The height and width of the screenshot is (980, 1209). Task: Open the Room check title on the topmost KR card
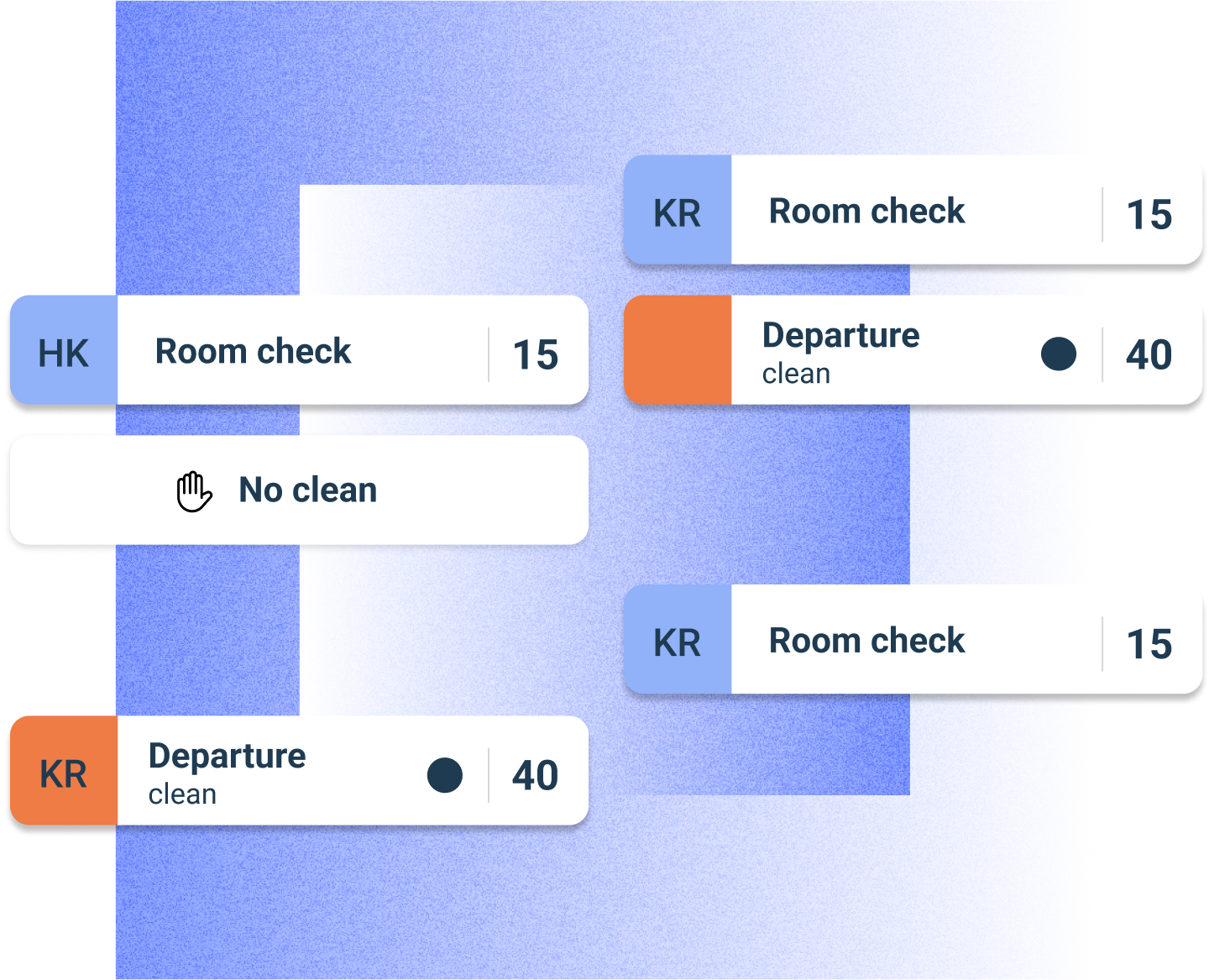pyautogui.click(x=866, y=212)
